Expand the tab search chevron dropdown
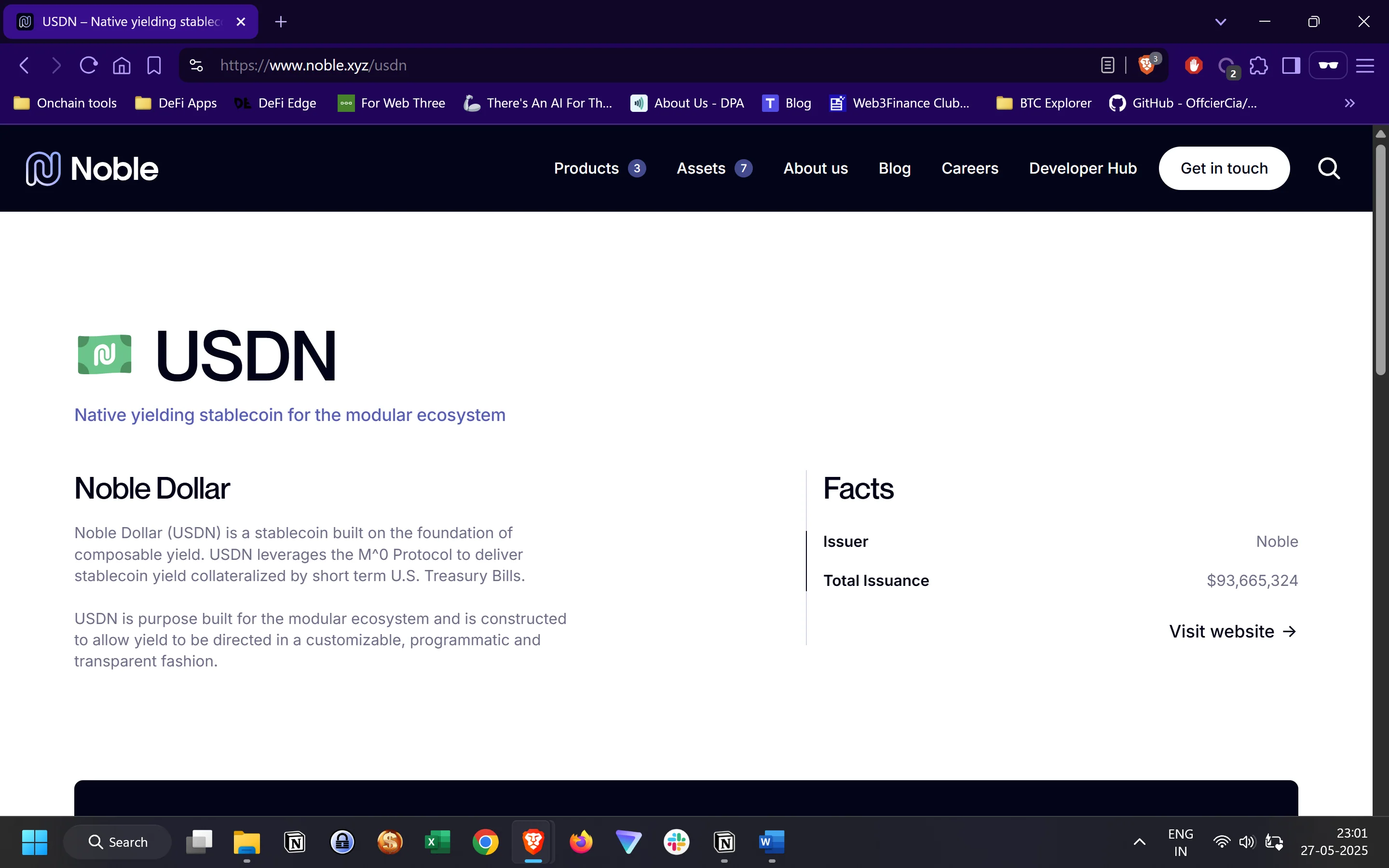This screenshot has height=868, width=1389. tap(1221, 22)
